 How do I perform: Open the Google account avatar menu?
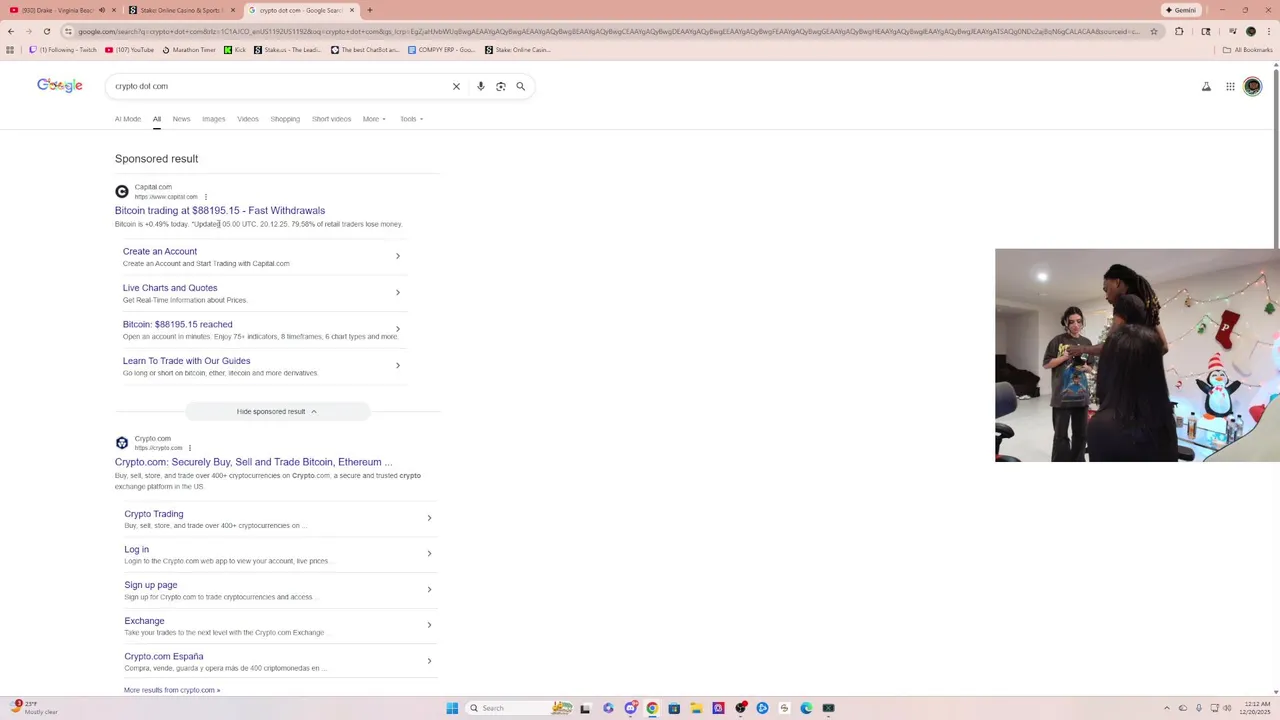click(1253, 87)
